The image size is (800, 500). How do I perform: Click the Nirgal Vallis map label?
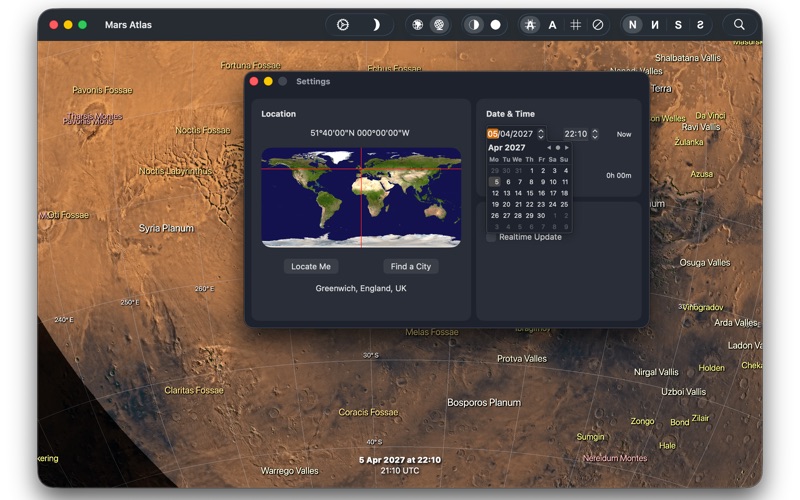click(656, 372)
